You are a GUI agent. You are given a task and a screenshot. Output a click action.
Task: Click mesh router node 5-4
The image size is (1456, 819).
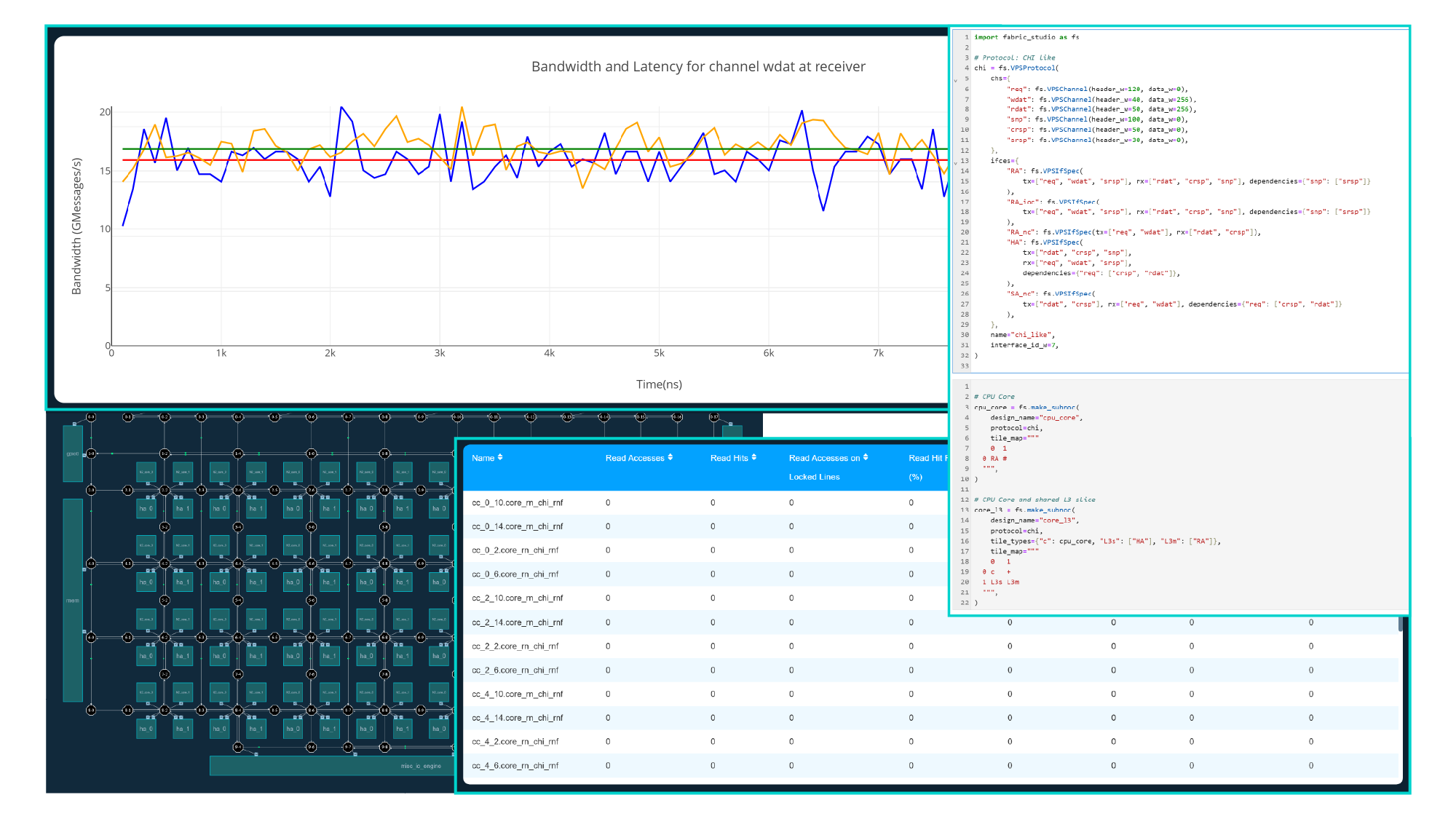pos(238,601)
